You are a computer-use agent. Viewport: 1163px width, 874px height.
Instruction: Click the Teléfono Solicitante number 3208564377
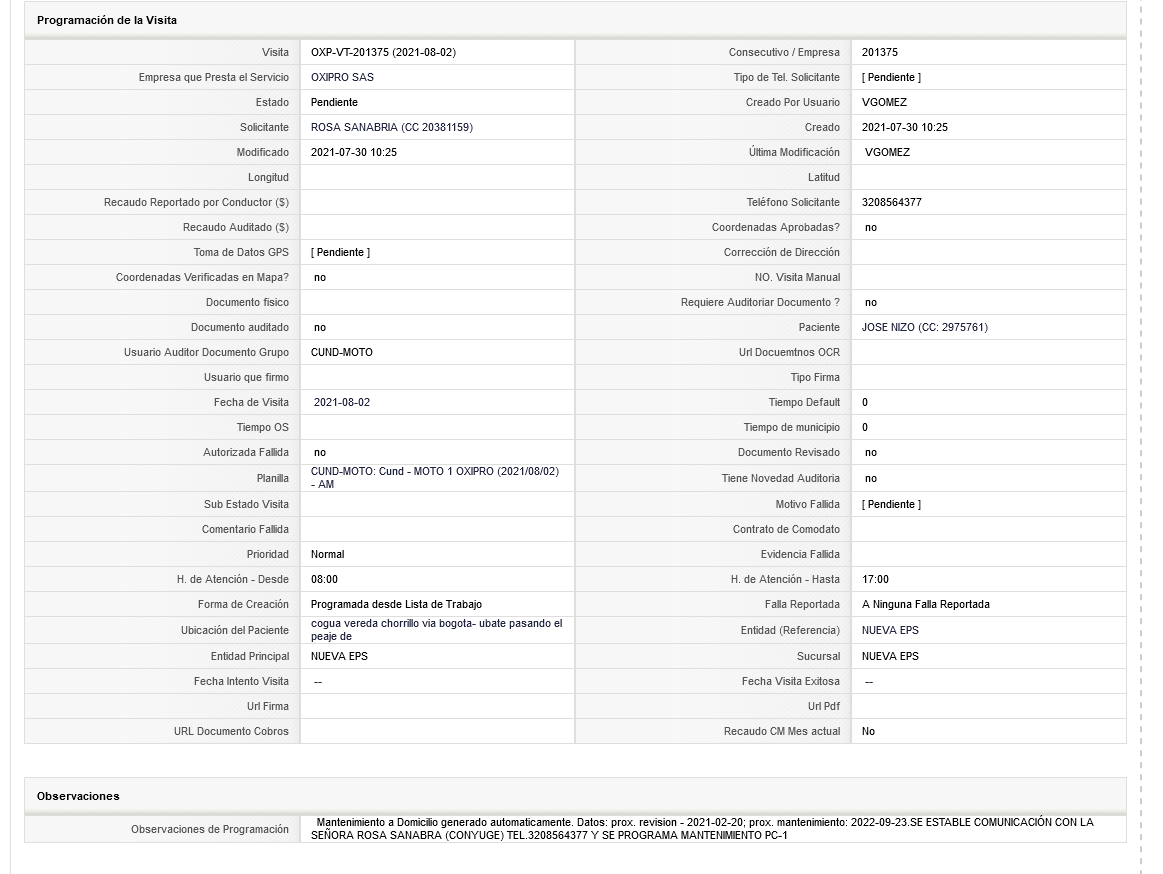(x=892, y=202)
